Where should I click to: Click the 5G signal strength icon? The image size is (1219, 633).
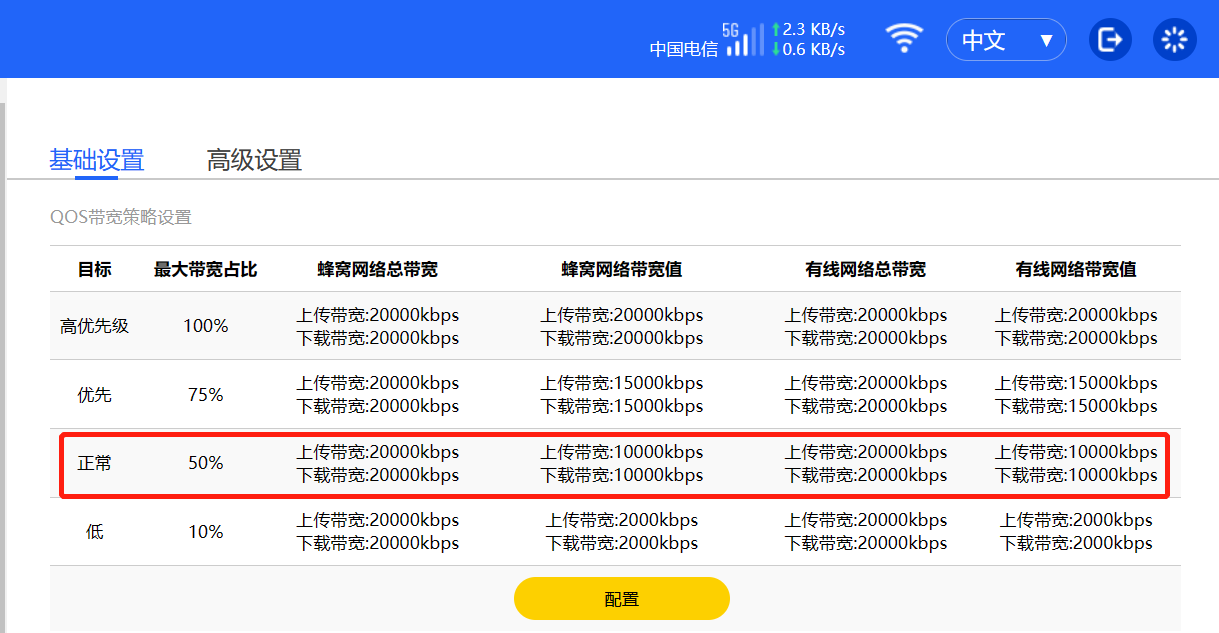tap(744, 39)
